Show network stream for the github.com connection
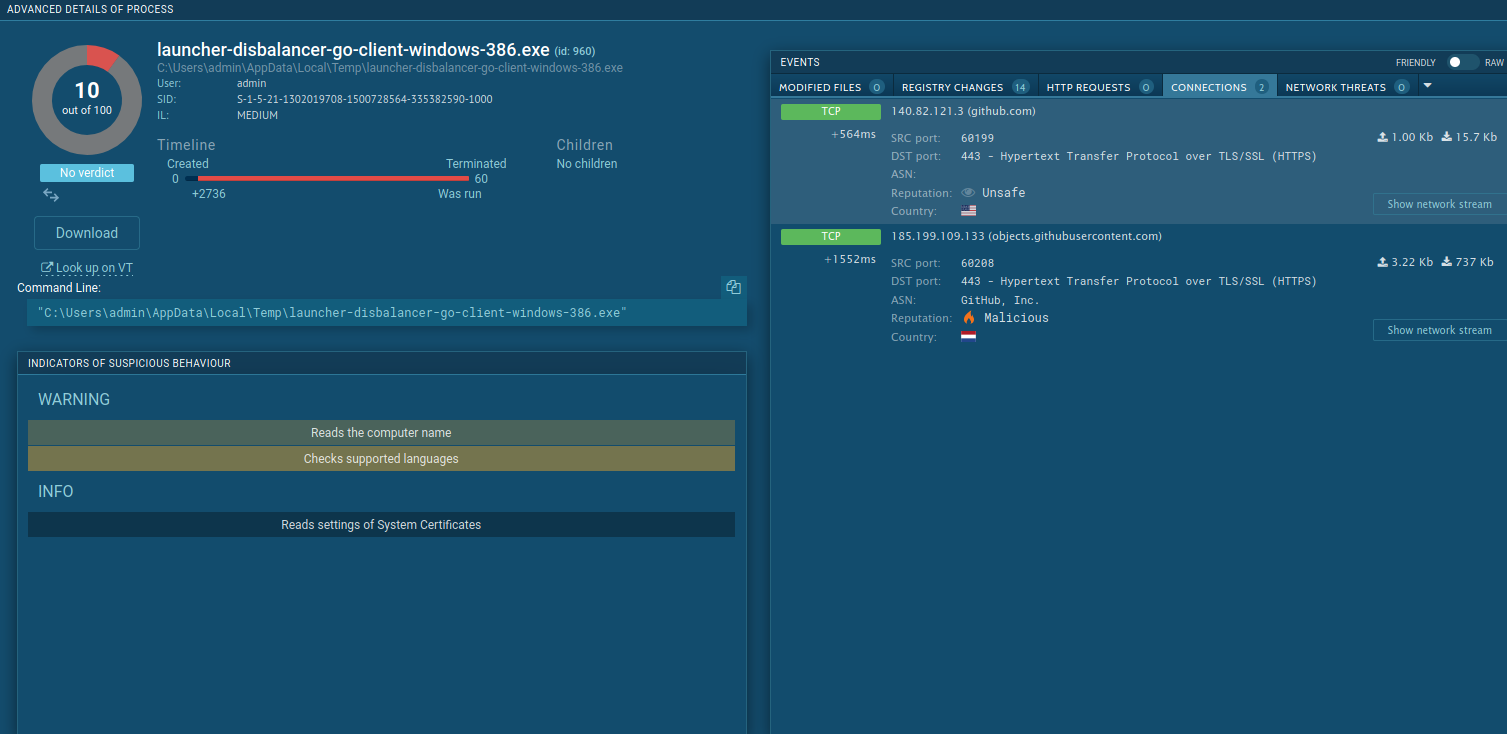1507x734 pixels. [1438, 204]
